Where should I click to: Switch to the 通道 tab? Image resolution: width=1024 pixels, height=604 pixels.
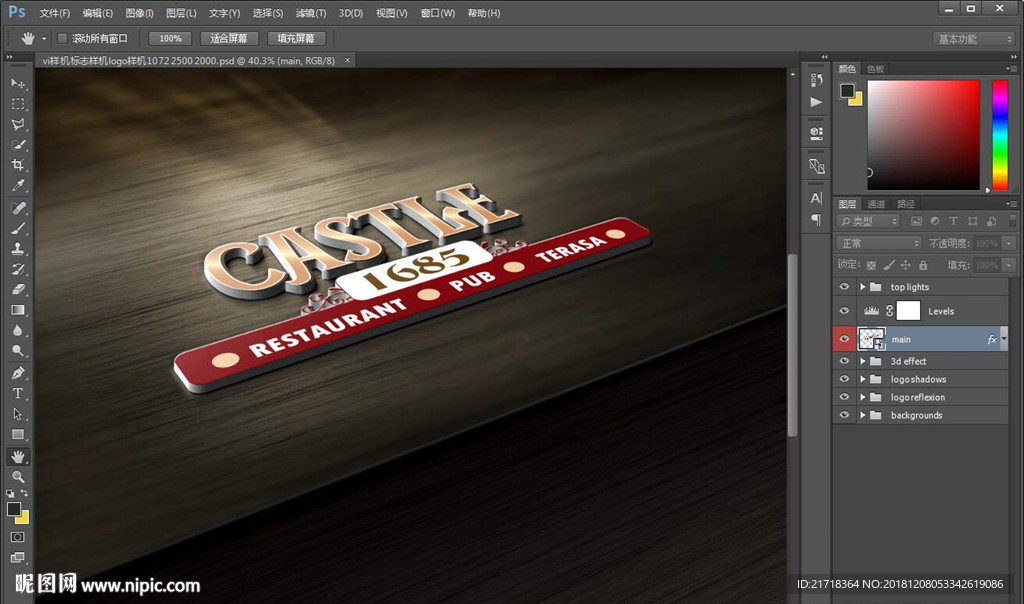pos(876,204)
